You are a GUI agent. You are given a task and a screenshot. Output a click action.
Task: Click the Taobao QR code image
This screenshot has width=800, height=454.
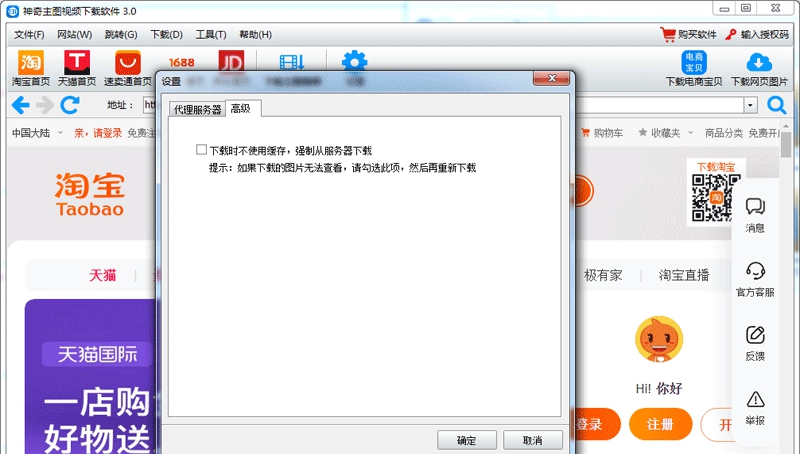pyautogui.click(x=715, y=197)
